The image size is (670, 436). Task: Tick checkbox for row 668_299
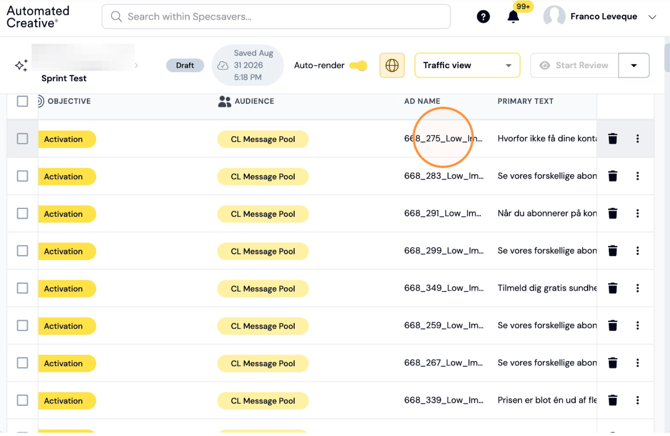coord(22,250)
